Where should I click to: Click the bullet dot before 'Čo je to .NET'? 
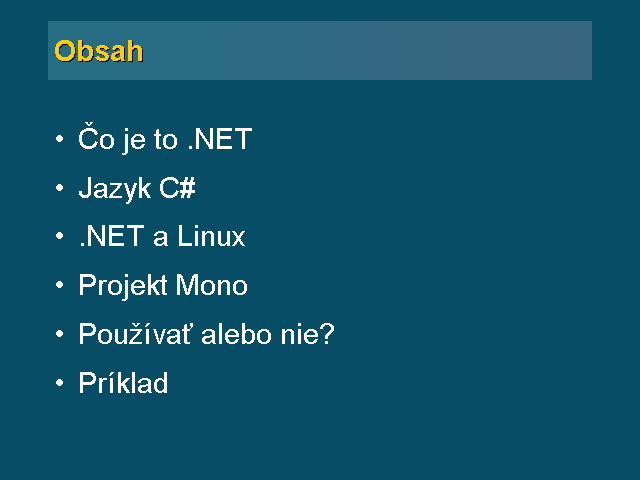tap(60, 139)
